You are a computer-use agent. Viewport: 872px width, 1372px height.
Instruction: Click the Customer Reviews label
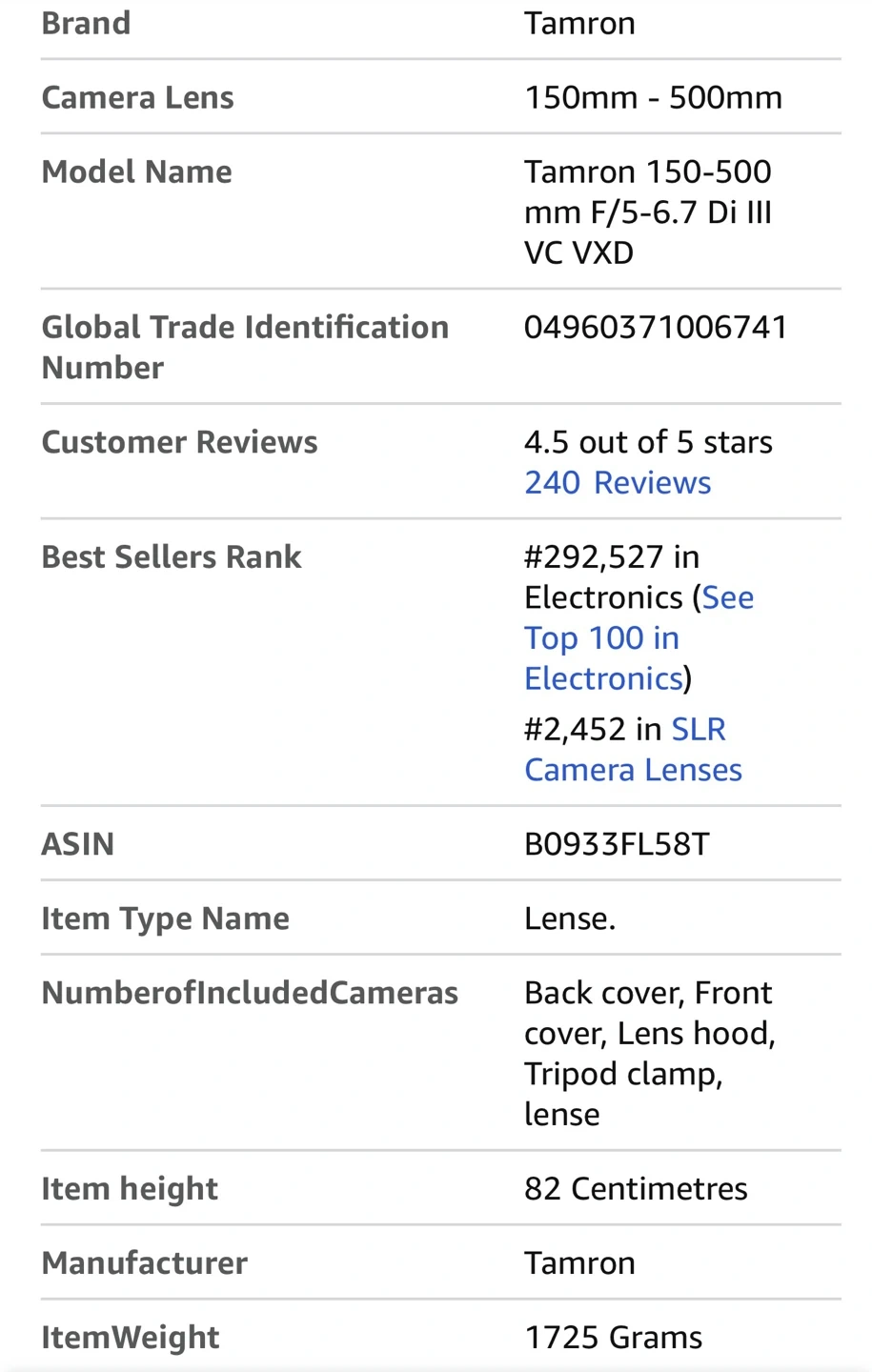click(x=179, y=442)
